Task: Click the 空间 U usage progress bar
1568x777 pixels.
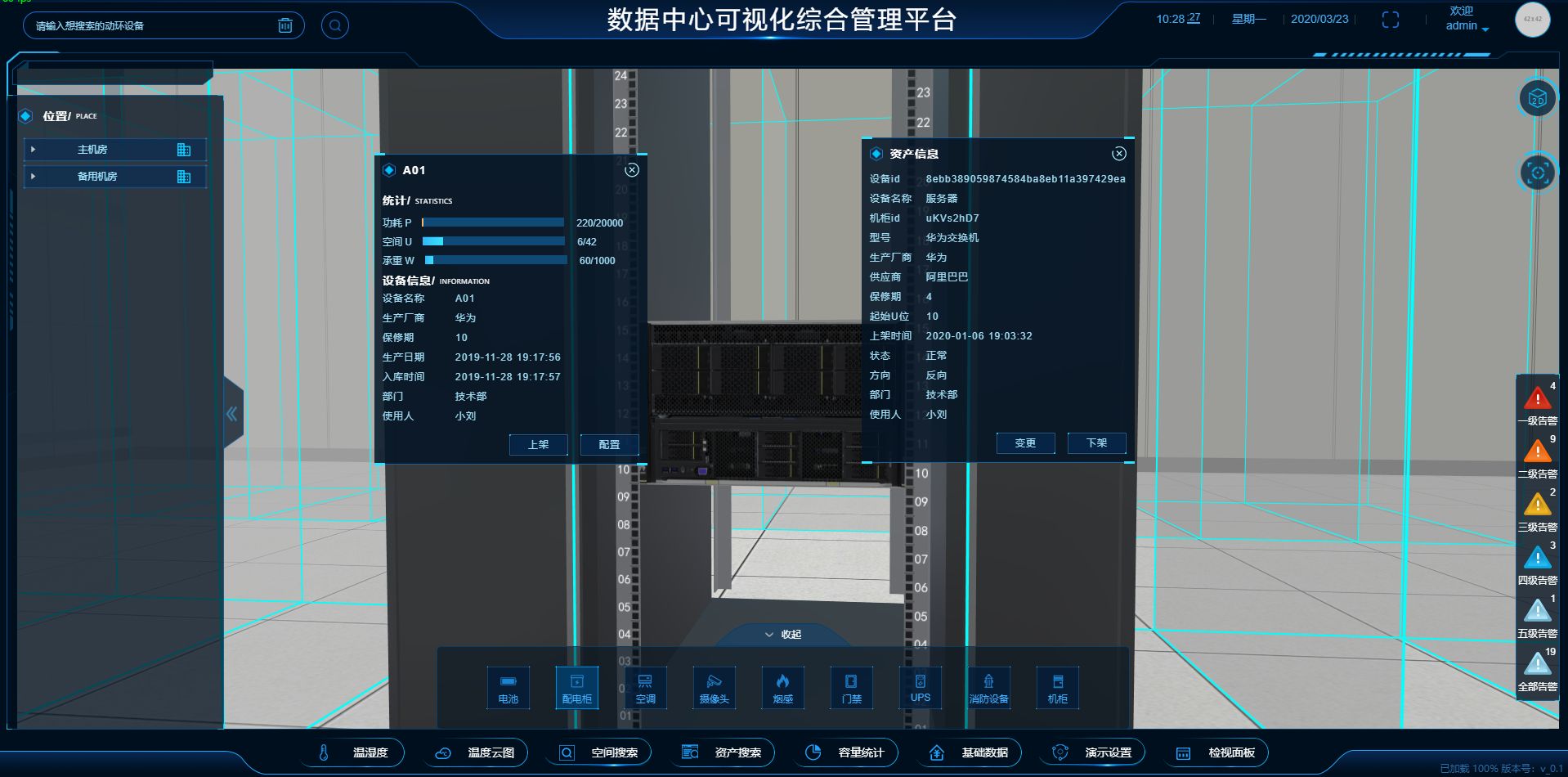Action: (493, 241)
